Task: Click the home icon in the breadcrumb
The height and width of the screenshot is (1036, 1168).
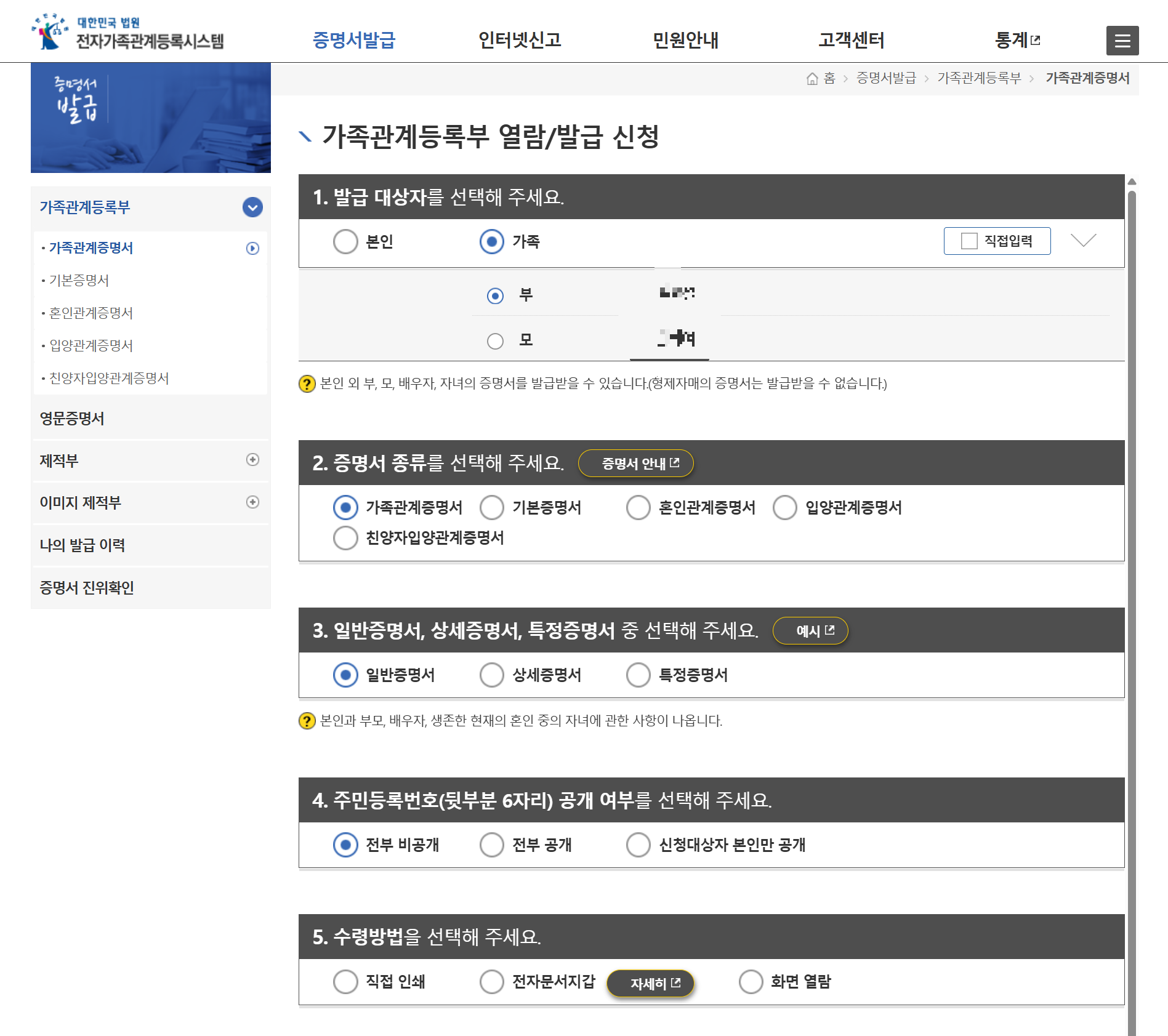Action: [x=812, y=78]
